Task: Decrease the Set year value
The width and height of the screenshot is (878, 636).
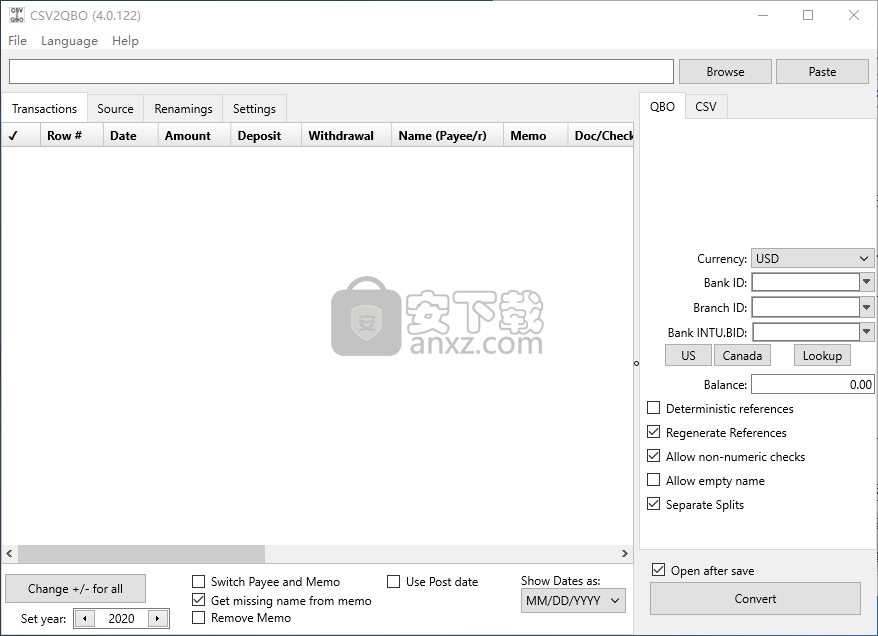Action: tap(85, 619)
